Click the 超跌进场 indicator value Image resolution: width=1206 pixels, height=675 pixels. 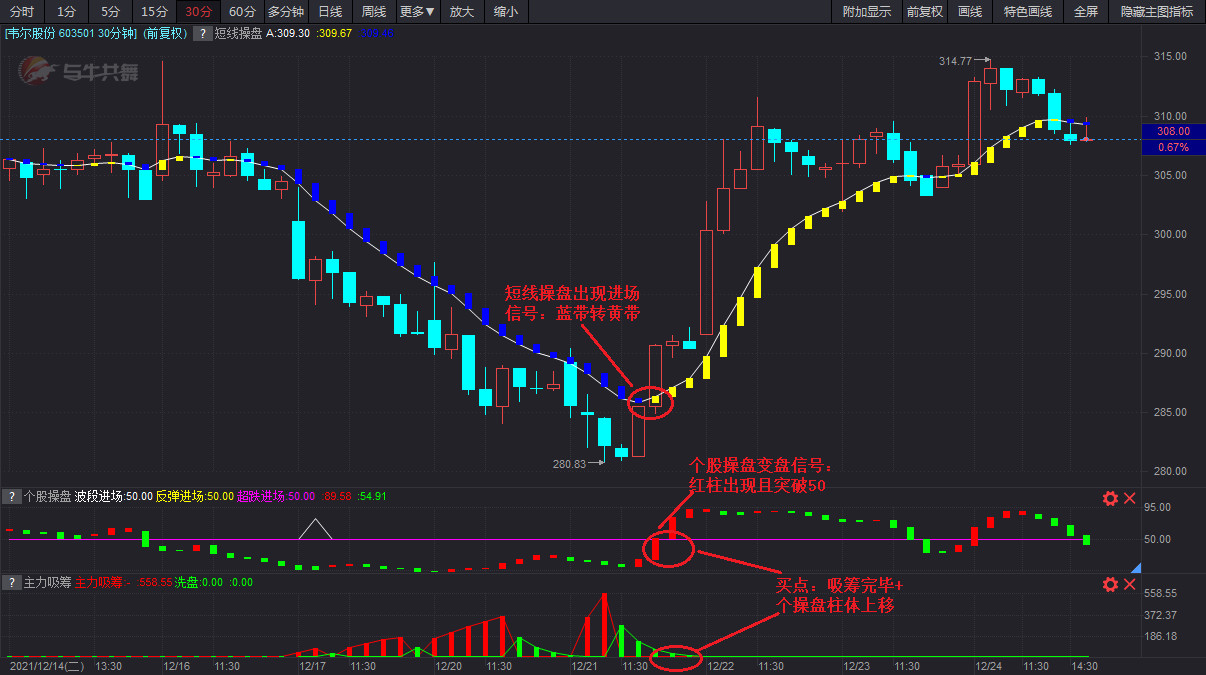(x=276, y=496)
